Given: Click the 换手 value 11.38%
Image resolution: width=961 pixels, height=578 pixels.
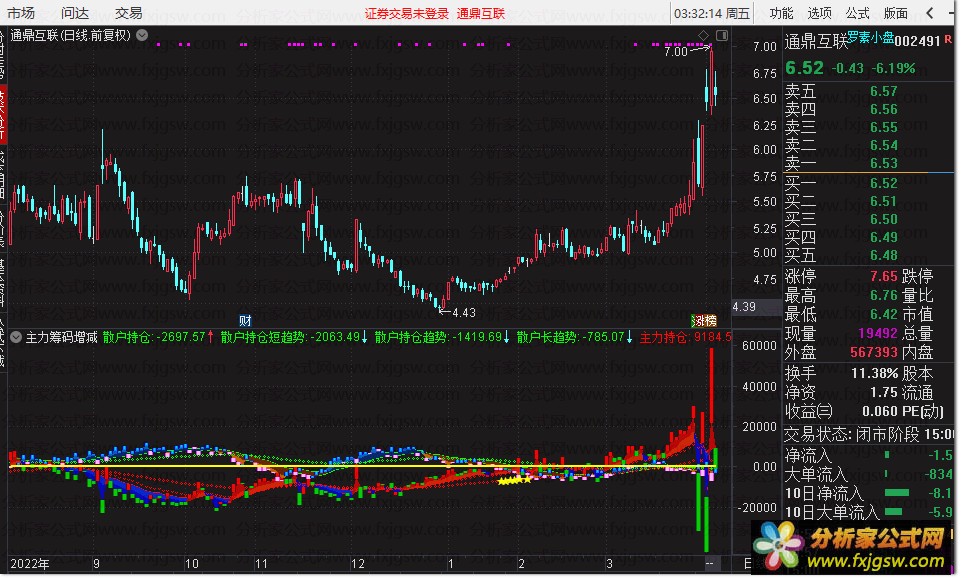Looking at the screenshot, I should pyautogui.click(x=875, y=373).
